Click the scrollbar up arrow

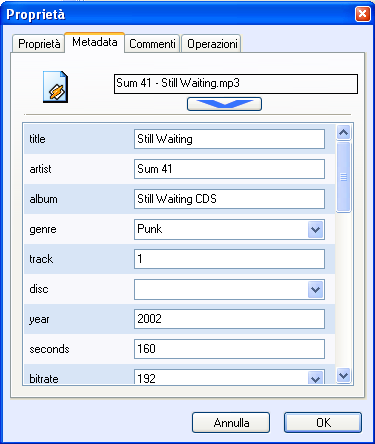(x=344, y=133)
